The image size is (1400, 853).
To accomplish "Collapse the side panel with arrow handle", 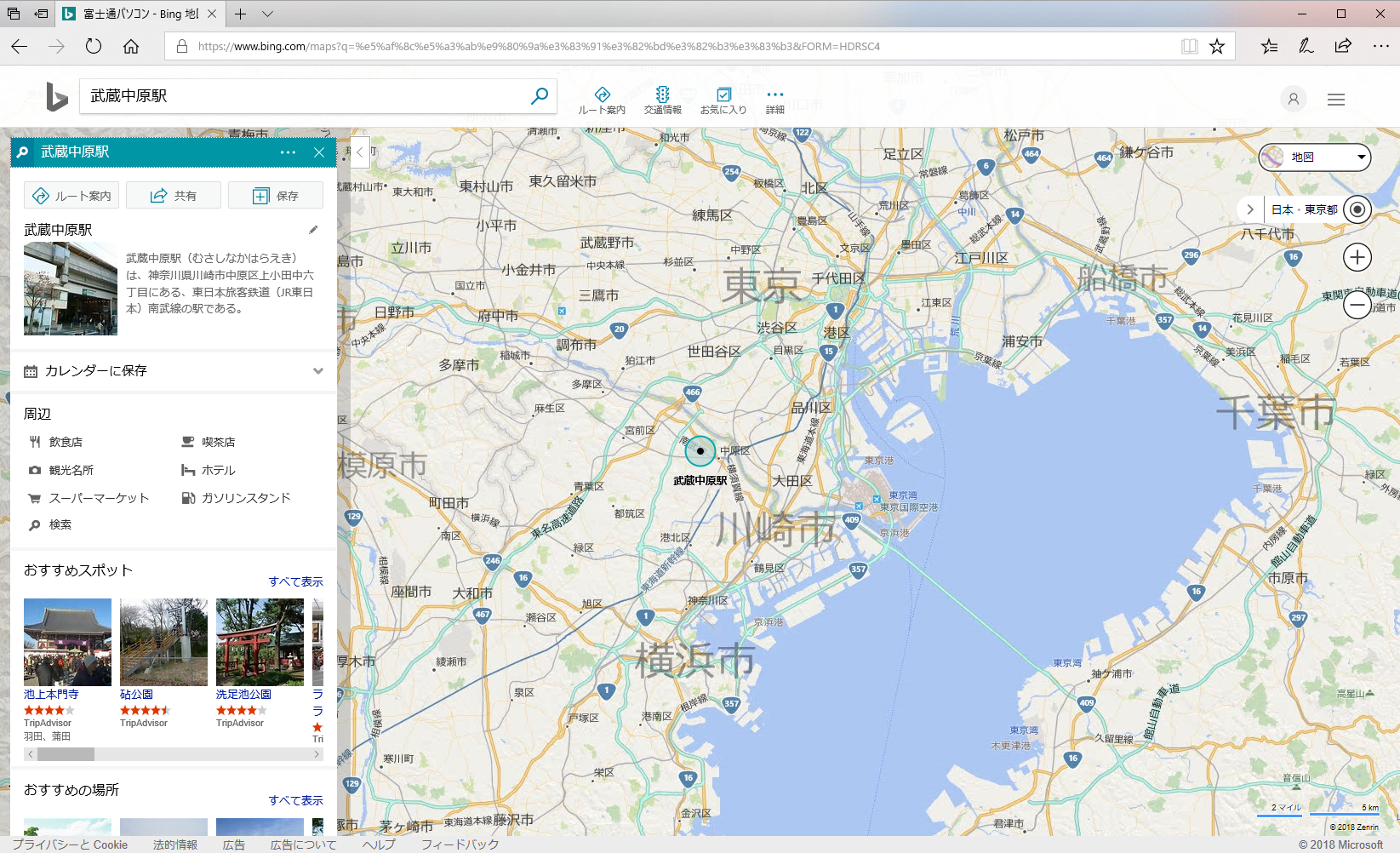I will click(x=360, y=152).
